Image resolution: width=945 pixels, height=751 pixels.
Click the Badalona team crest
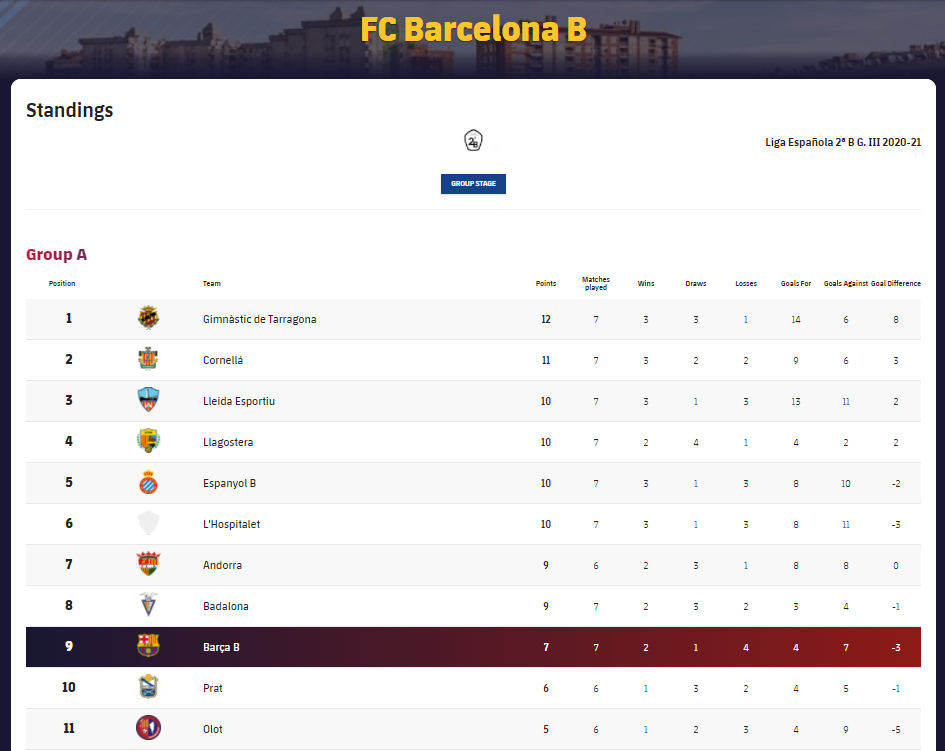tap(148, 605)
